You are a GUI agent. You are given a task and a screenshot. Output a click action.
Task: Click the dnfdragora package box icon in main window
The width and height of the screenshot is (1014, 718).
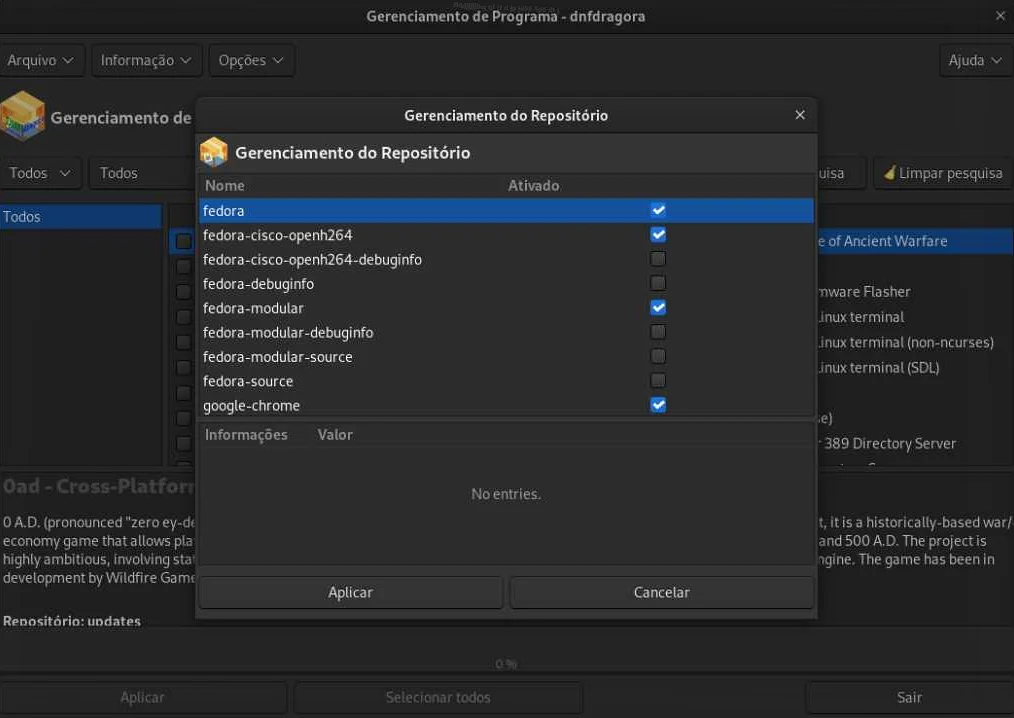(x=23, y=116)
